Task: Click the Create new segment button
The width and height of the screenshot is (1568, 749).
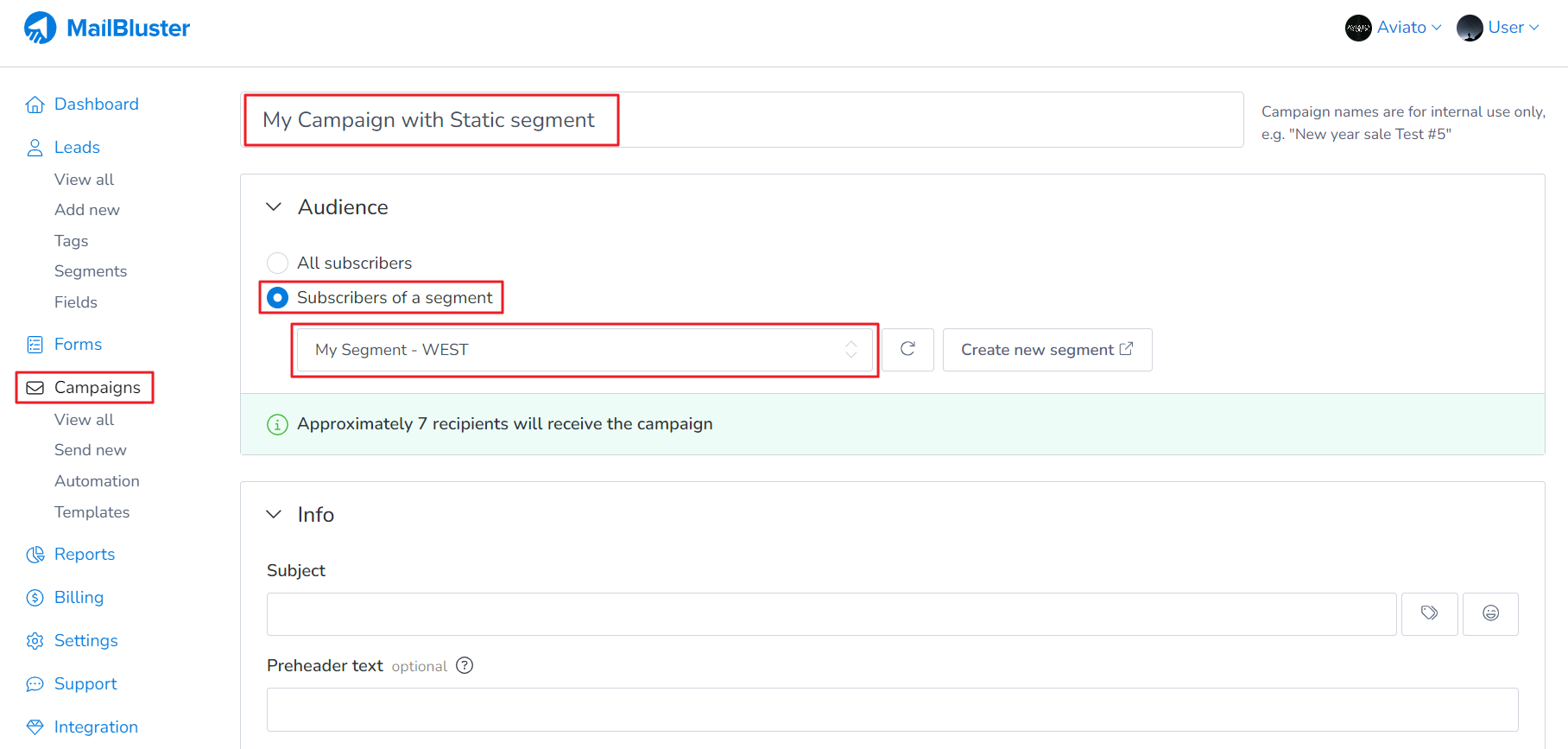Action: click(1046, 350)
